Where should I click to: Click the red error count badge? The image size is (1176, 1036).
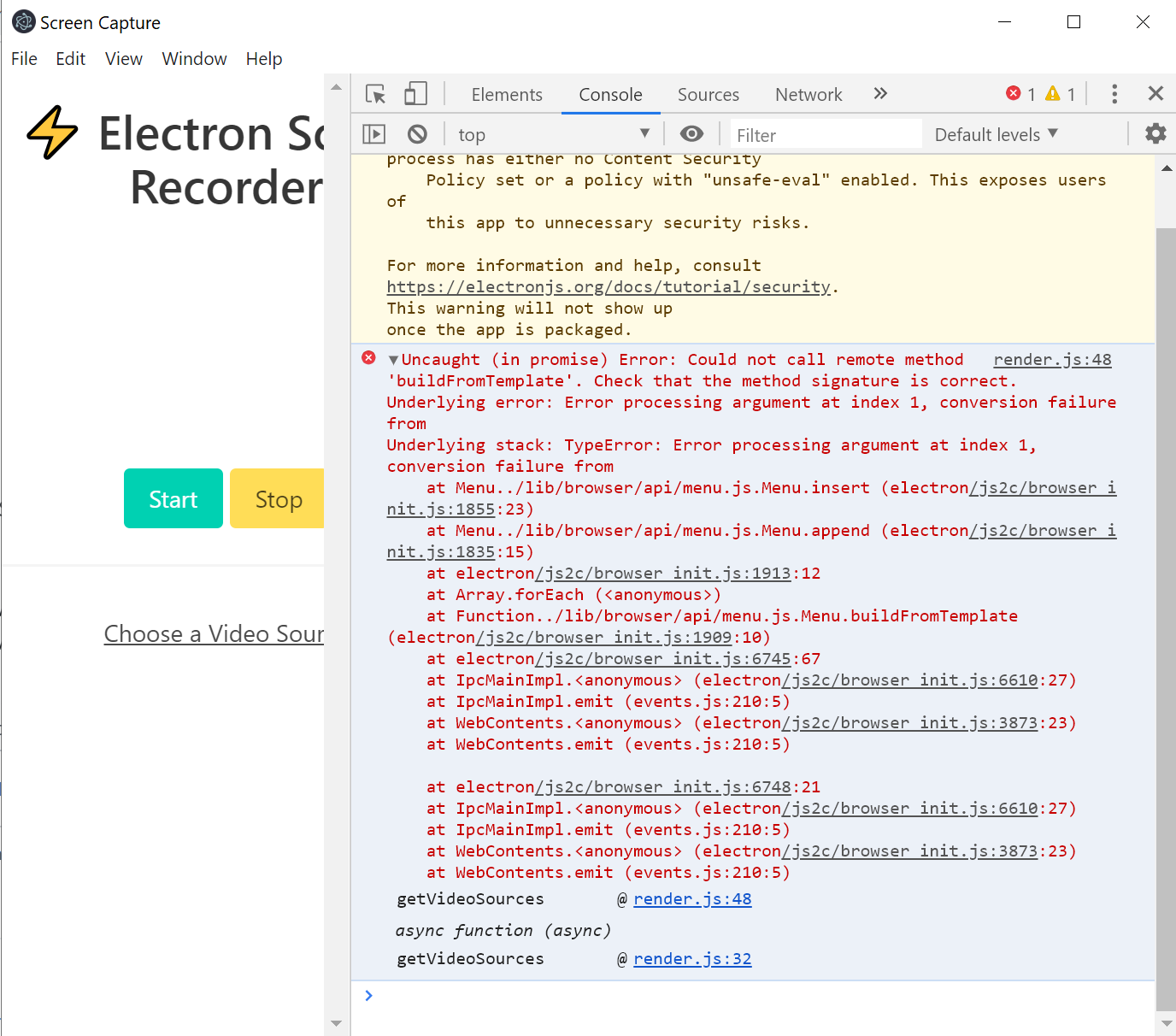pyautogui.click(x=1021, y=94)
